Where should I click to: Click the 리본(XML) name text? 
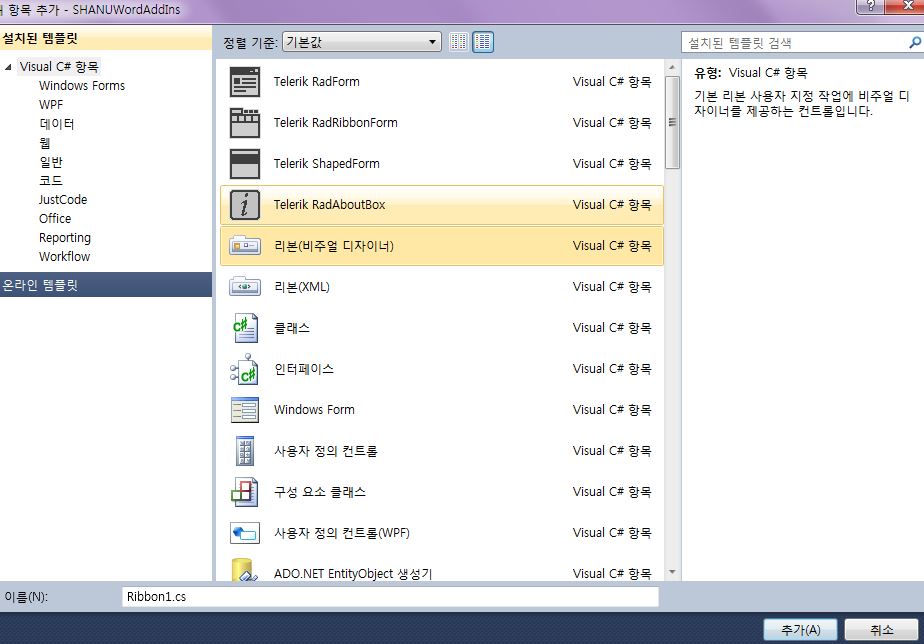click(x=302, y=287)
